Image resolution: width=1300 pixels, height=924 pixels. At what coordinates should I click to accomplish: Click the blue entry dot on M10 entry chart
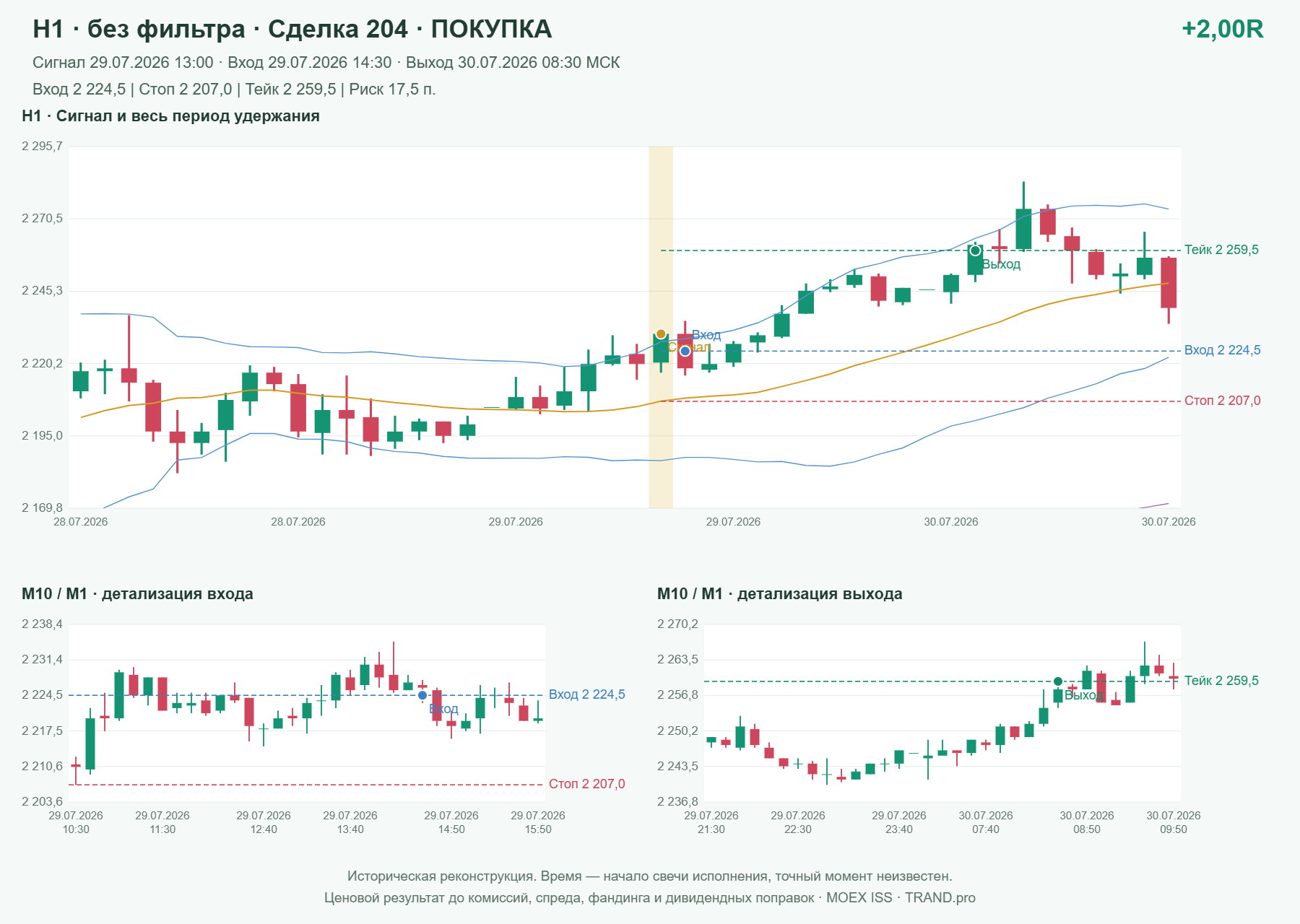[x=422, y=695]
